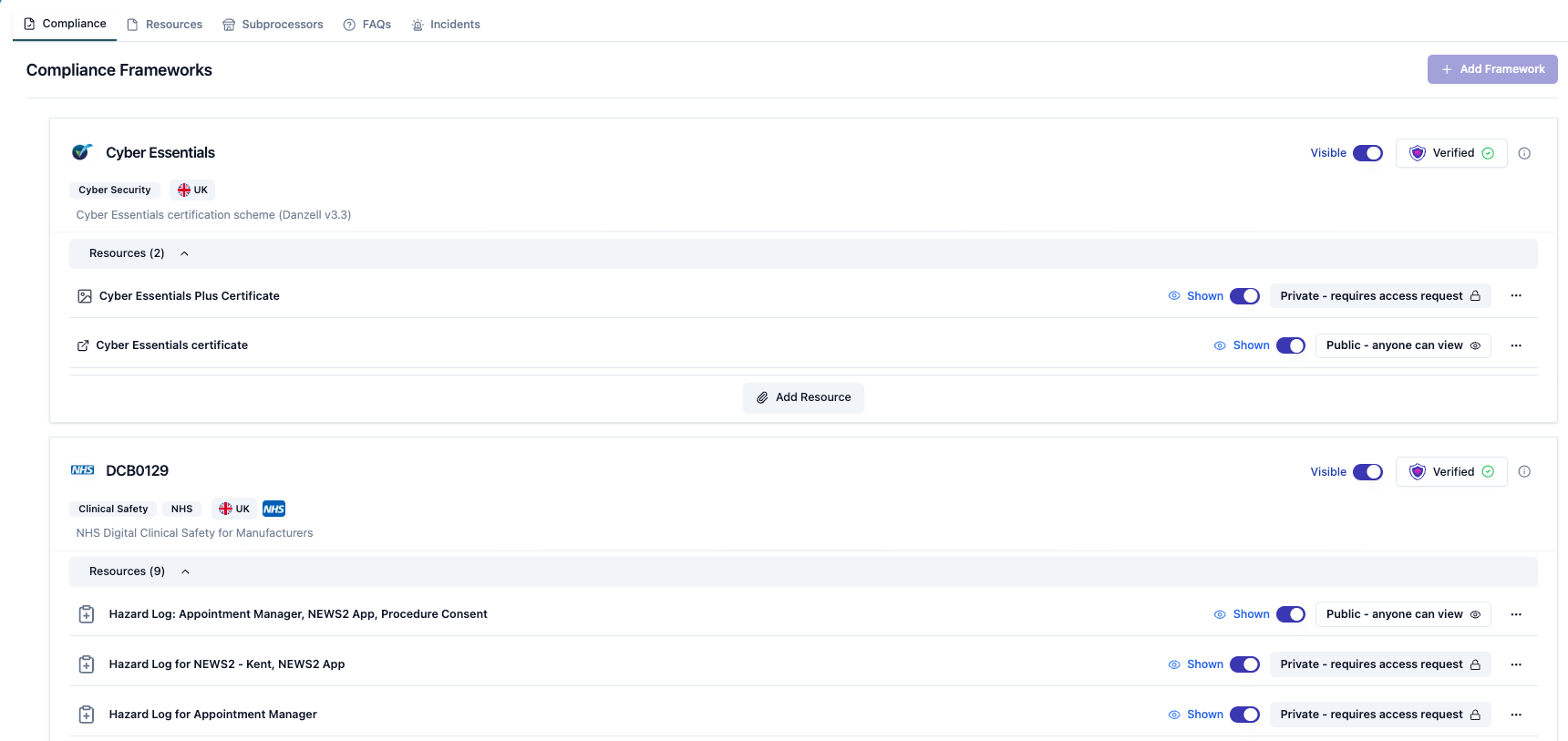Toggle Shown switch for Hazard Log for NEWS2 - Kent

(1244, 664)
